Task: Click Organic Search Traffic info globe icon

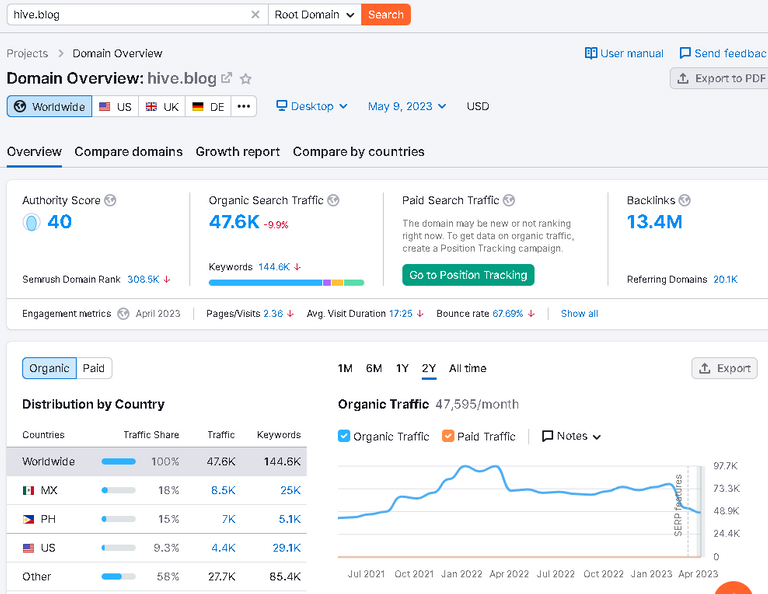Action: point(333,200)
